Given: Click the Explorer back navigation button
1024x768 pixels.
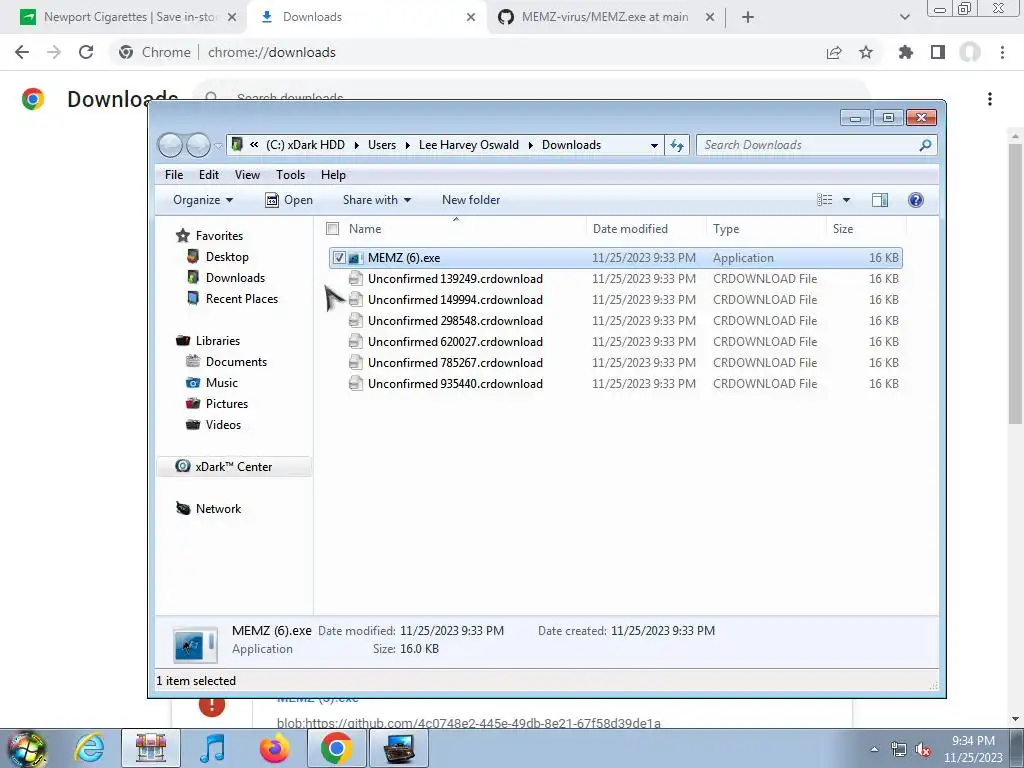Looking at the screenshot, I should point(170,145).
